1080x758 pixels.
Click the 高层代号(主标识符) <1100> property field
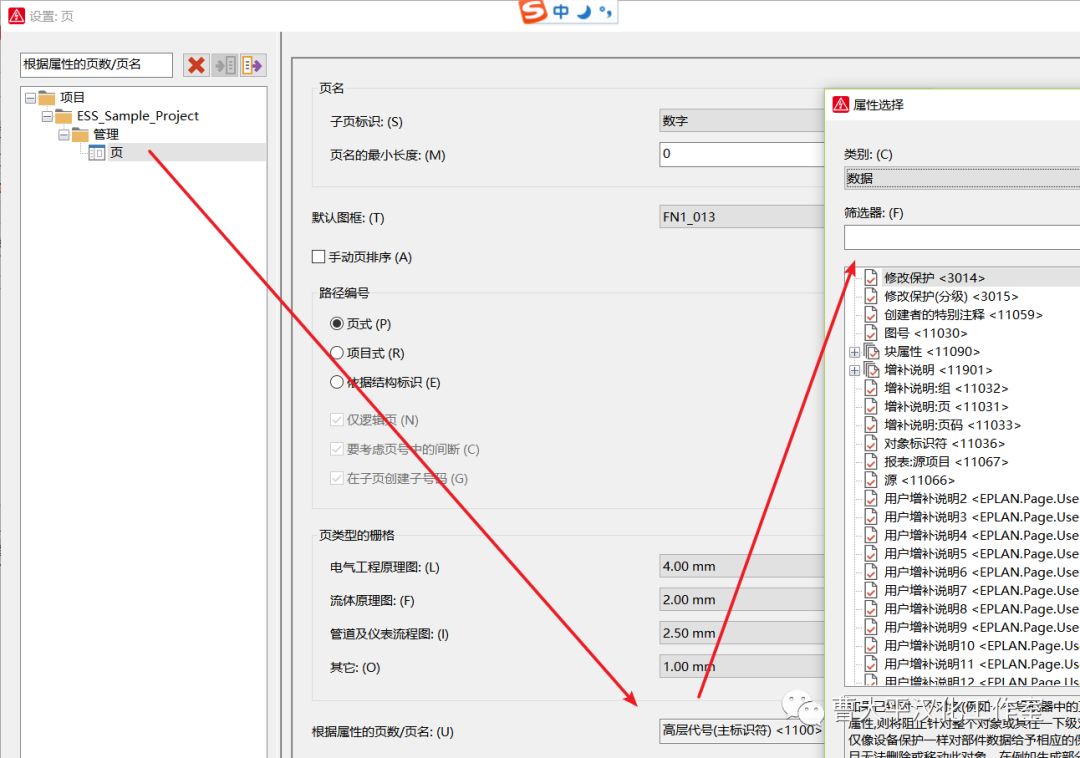(742, 730)
